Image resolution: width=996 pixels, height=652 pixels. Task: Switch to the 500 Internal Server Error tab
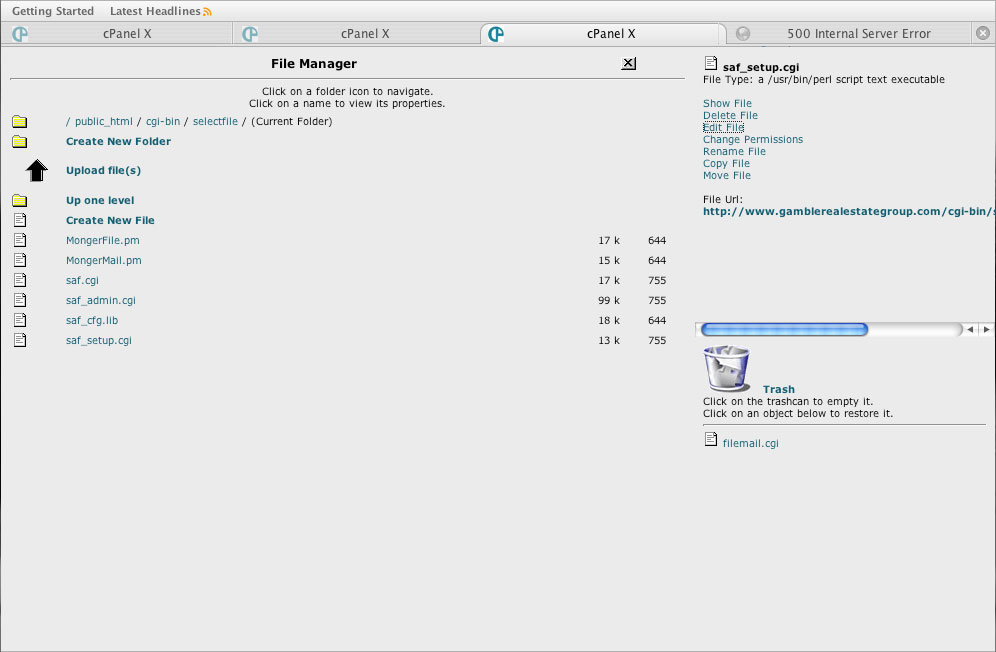pyautogui.click(x=858, y=34)
